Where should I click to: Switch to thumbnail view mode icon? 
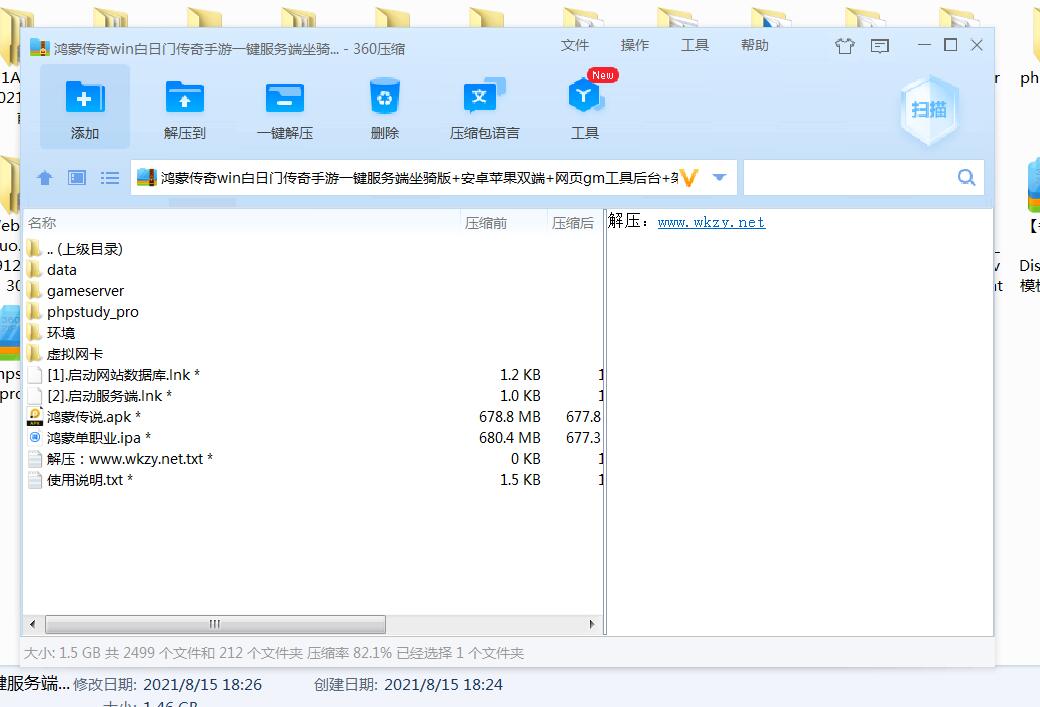[77, 178]
